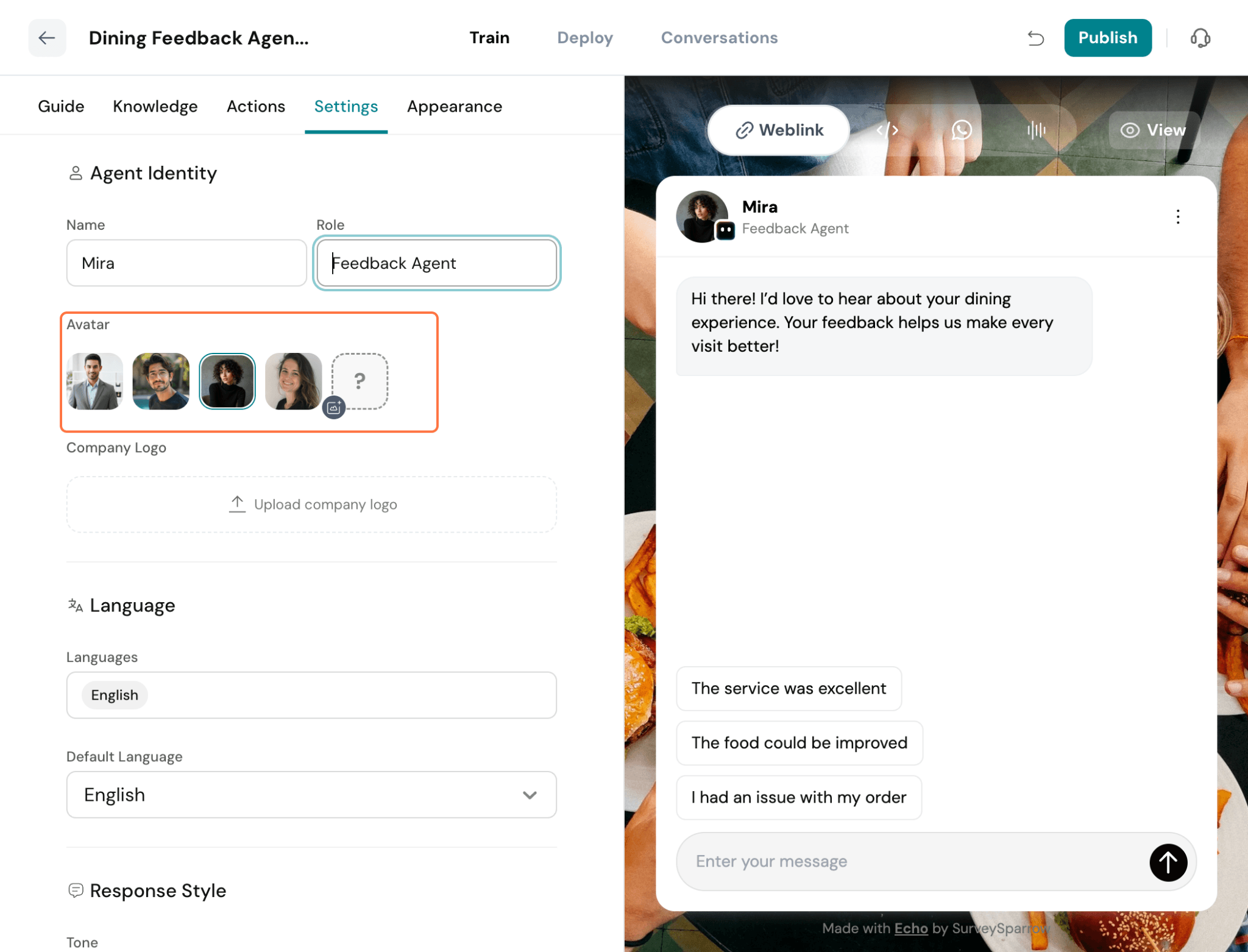Select the man in suit avatar
This screenshot has width=1248, height=952.
[94, 381]
